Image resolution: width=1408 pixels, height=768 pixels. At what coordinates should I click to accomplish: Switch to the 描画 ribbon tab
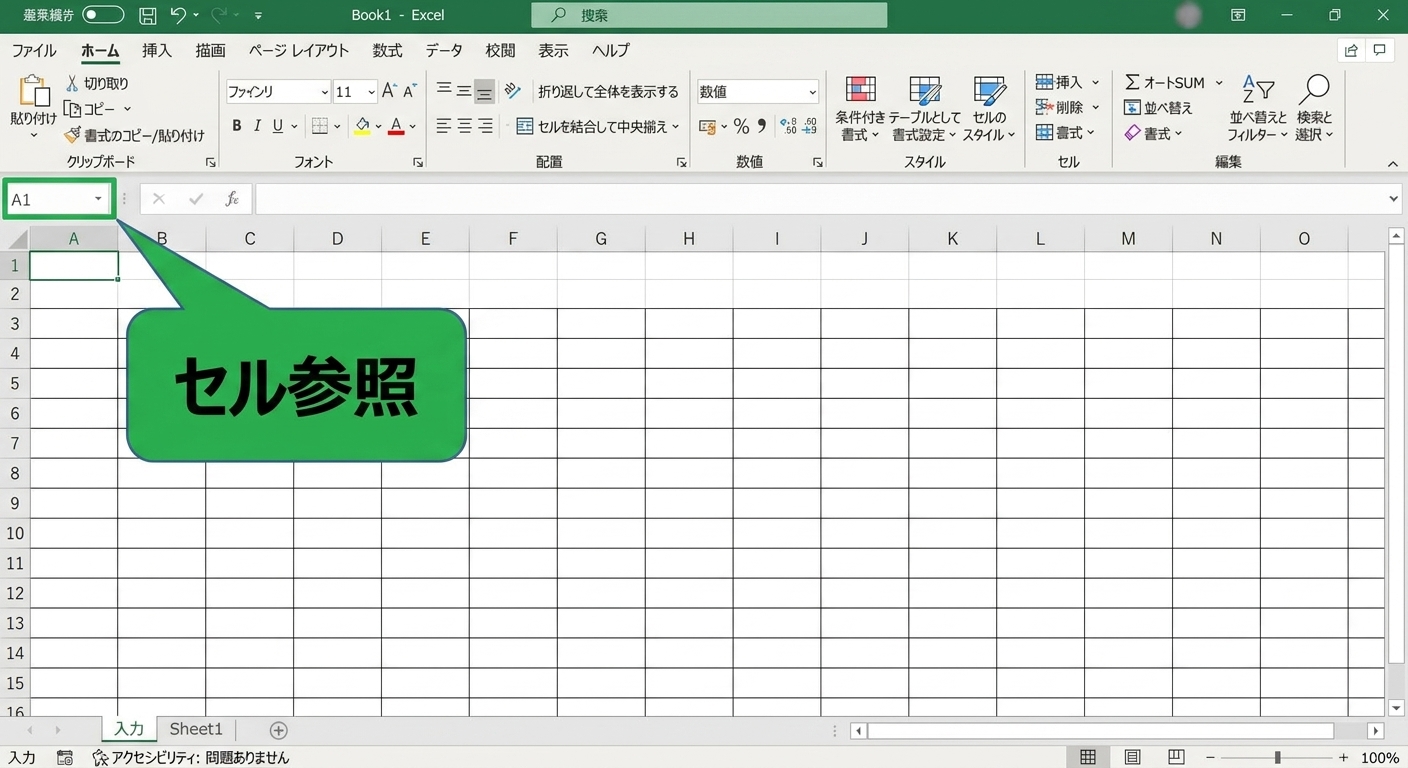(211, 51)
